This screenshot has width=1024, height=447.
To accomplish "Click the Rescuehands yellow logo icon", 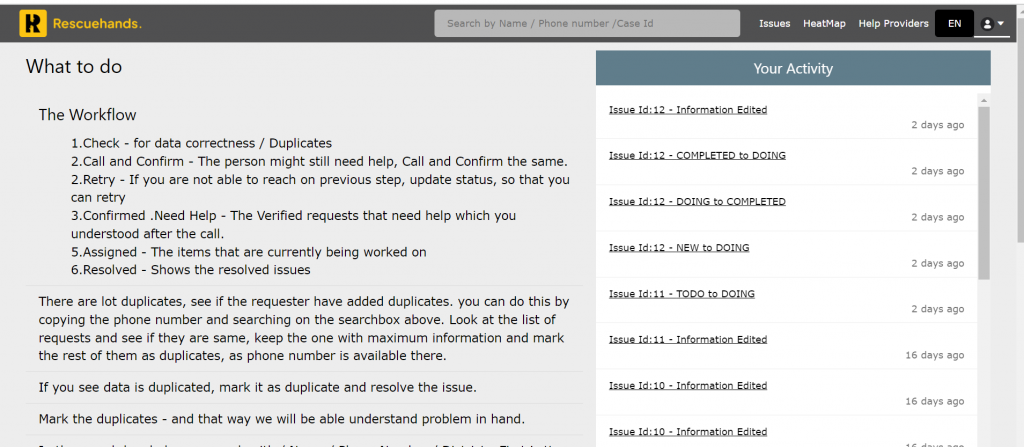I will [33, 23].
